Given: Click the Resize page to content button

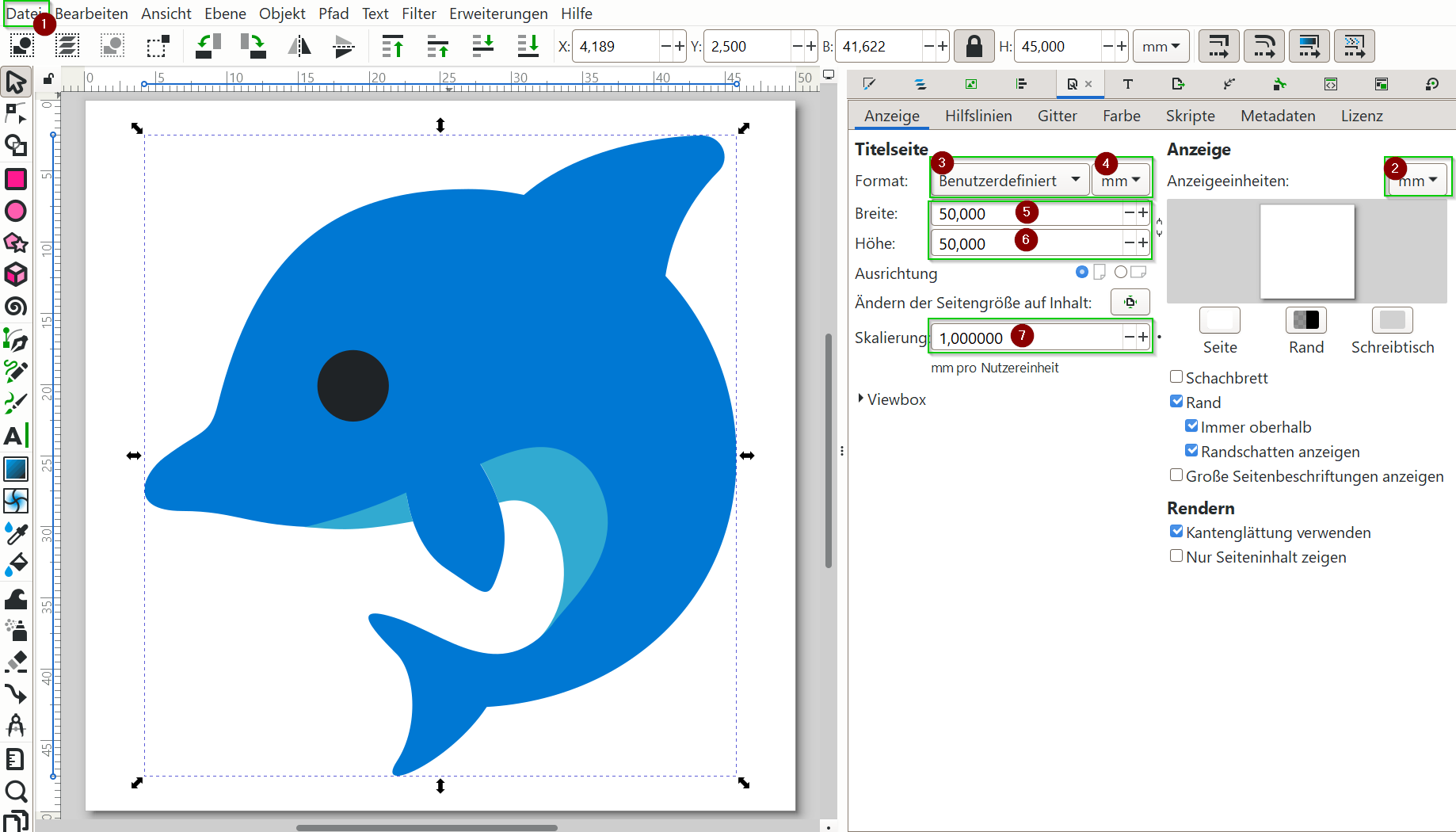Looking at the screenshot, I should pos(1130,302).
